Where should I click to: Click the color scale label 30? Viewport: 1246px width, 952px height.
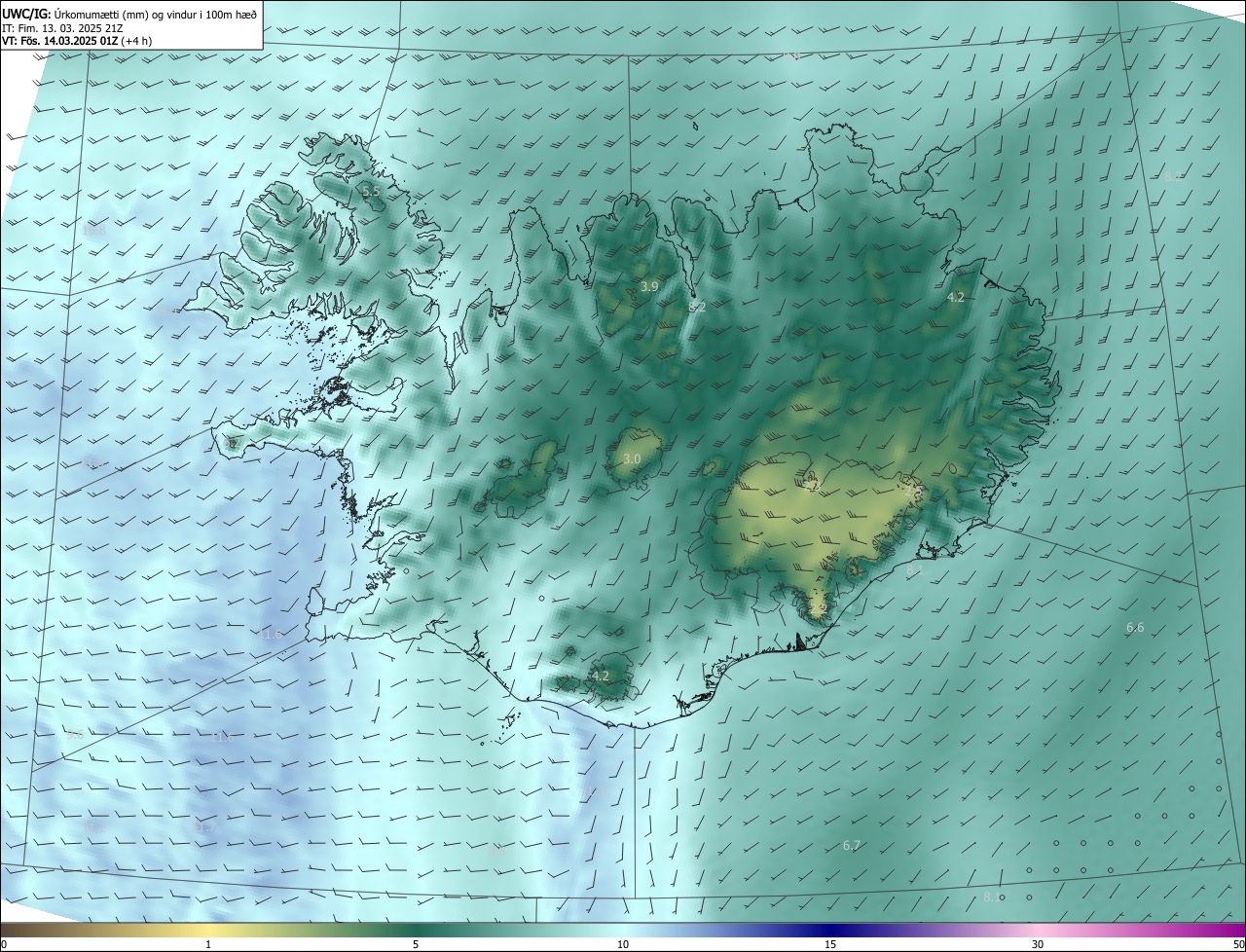(x=1038, y=945)
